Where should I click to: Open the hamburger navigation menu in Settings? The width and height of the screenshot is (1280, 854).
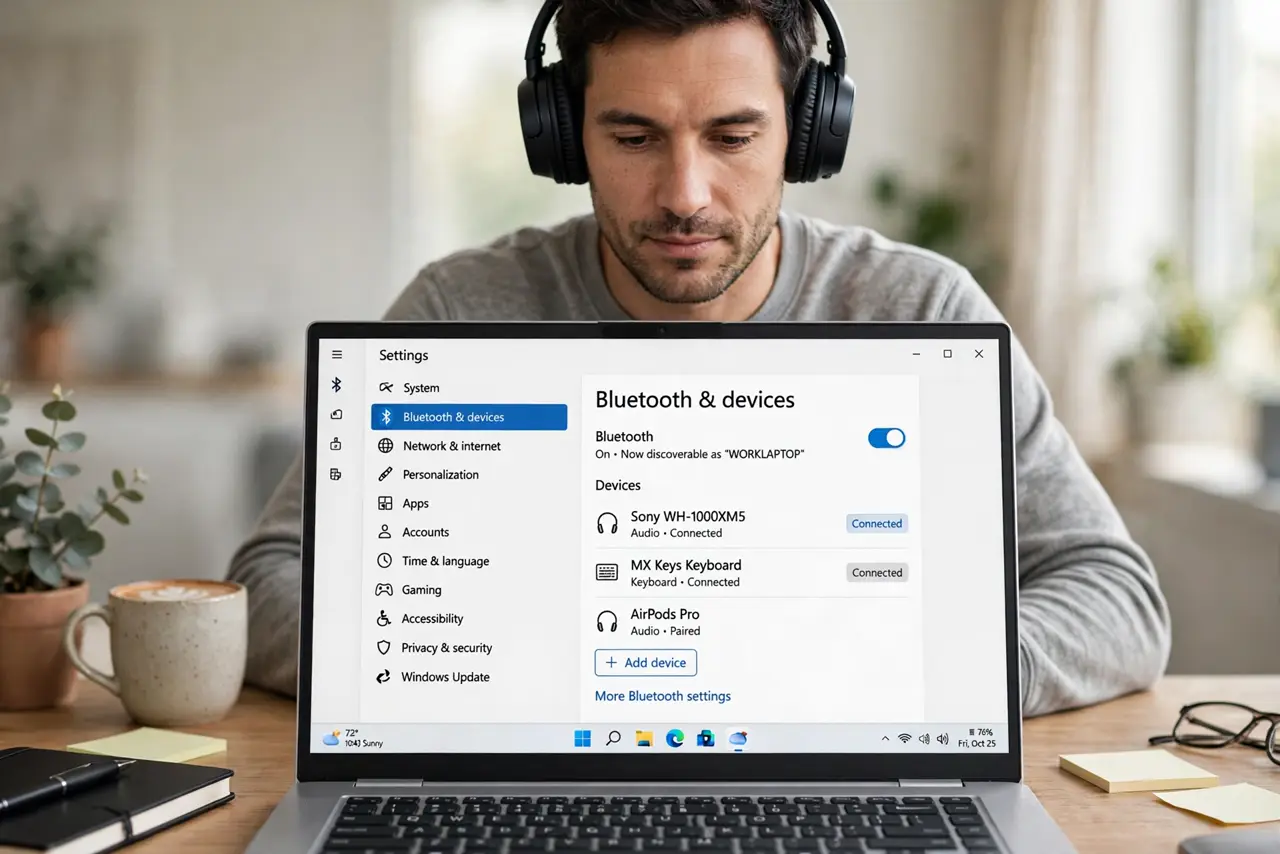[x=337, y=355]
